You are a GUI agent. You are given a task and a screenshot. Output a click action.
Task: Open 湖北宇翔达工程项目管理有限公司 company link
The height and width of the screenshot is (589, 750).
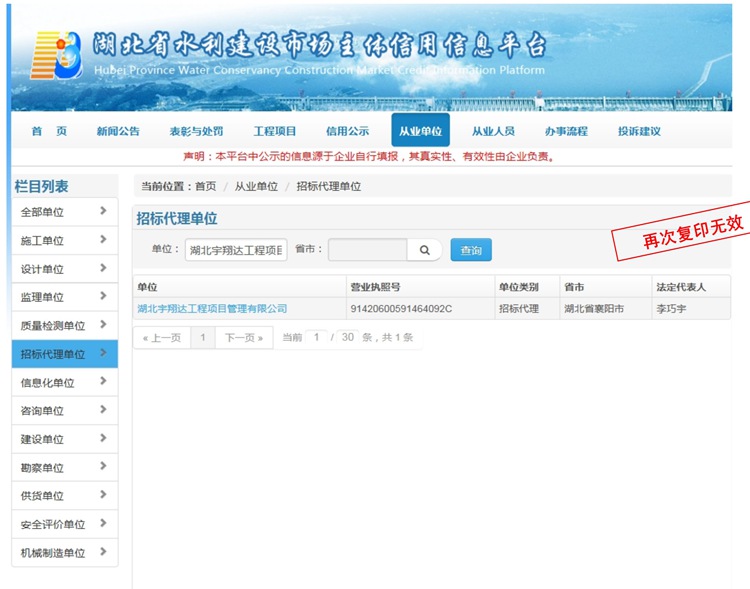[212, 309]
